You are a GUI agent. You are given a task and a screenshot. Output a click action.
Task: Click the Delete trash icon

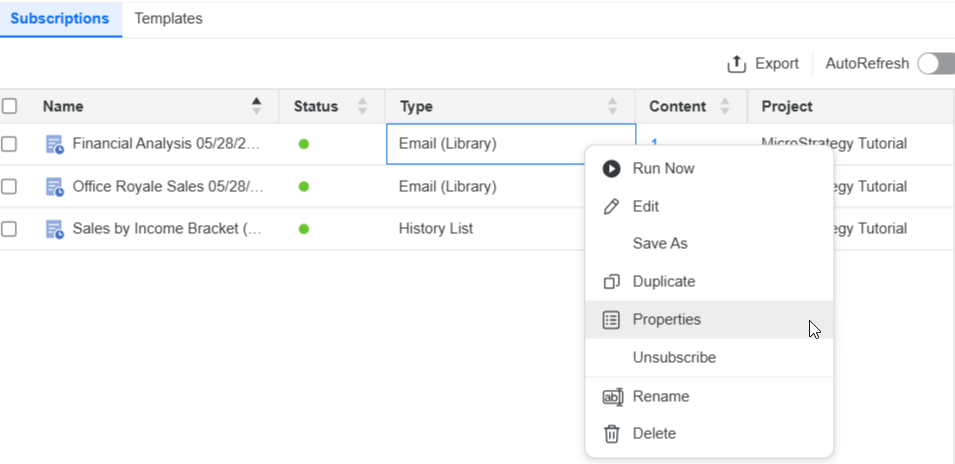[611, 434]
